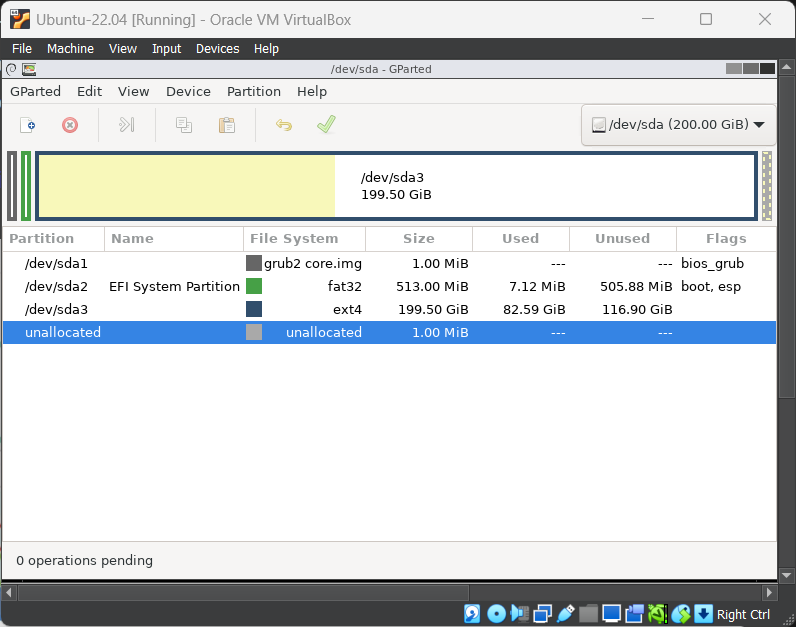This screenshot has height=627, width=796.
Task: Click the Name column header
Action: coord(174,239)
